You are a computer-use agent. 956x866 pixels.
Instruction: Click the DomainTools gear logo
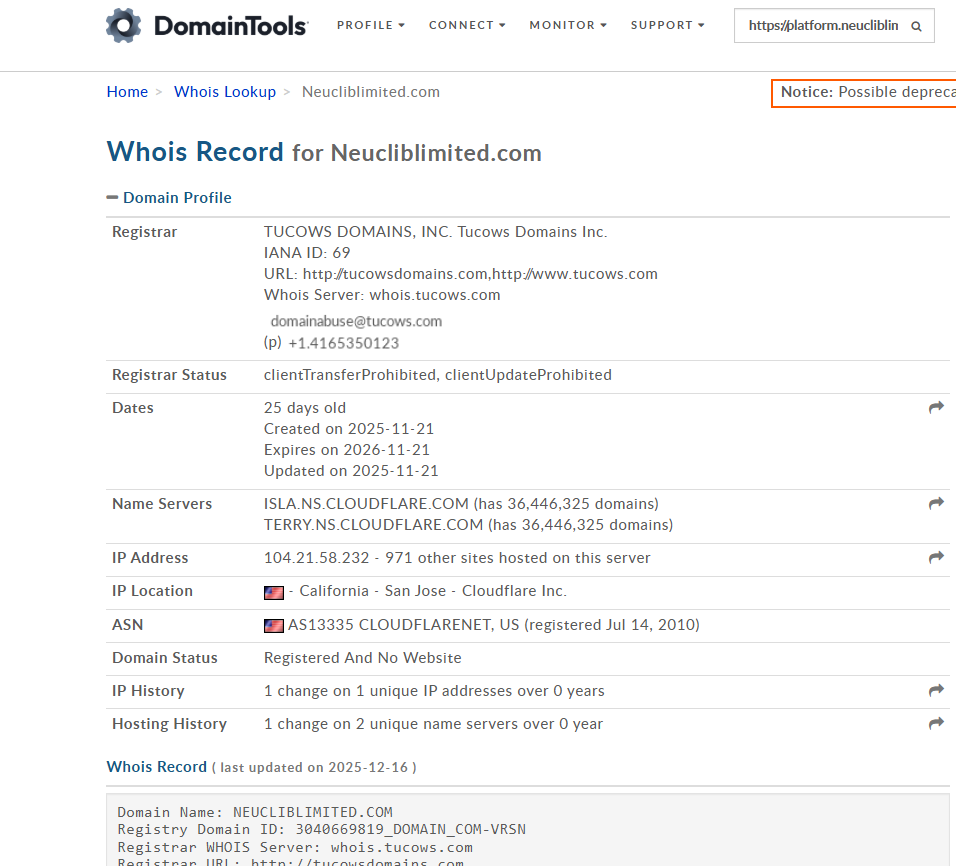click(x=123, y=26)
